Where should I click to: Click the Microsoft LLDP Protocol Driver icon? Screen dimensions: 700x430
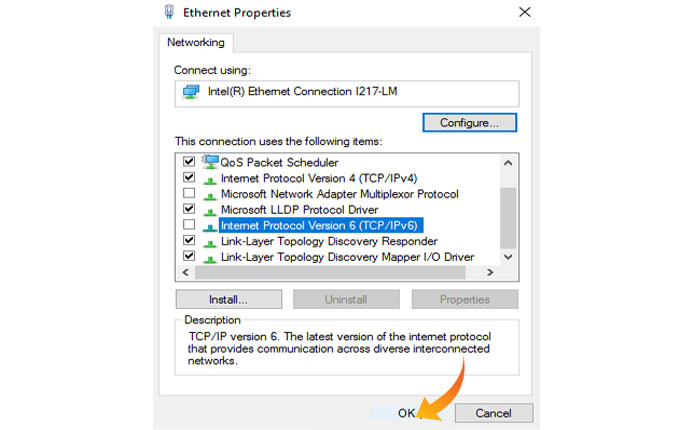tap(210, 210)
